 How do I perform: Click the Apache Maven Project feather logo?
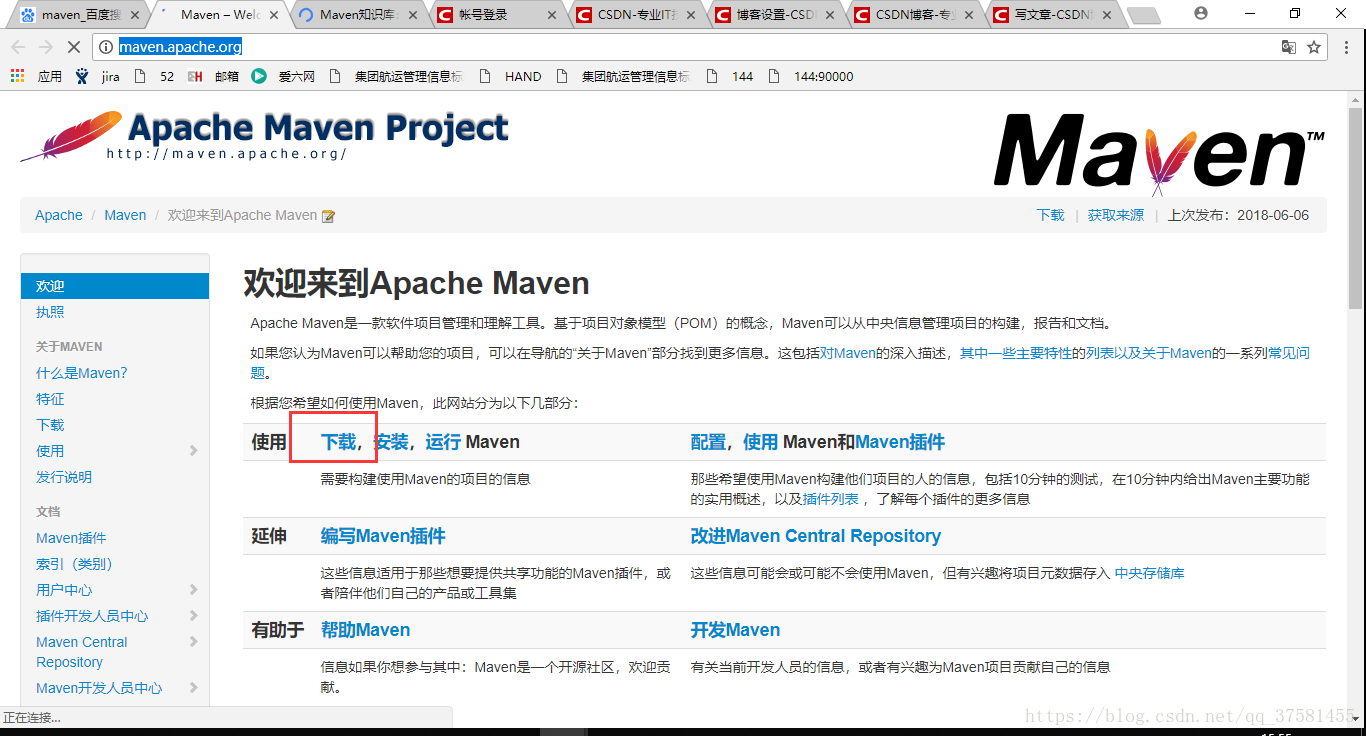point(265,136)
